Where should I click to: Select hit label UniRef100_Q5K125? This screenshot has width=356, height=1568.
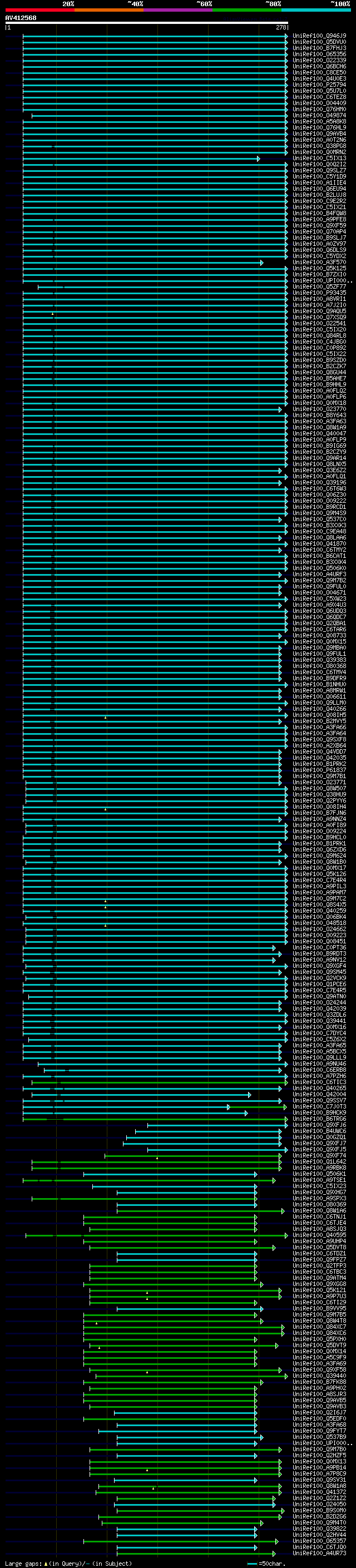(319, 269)
